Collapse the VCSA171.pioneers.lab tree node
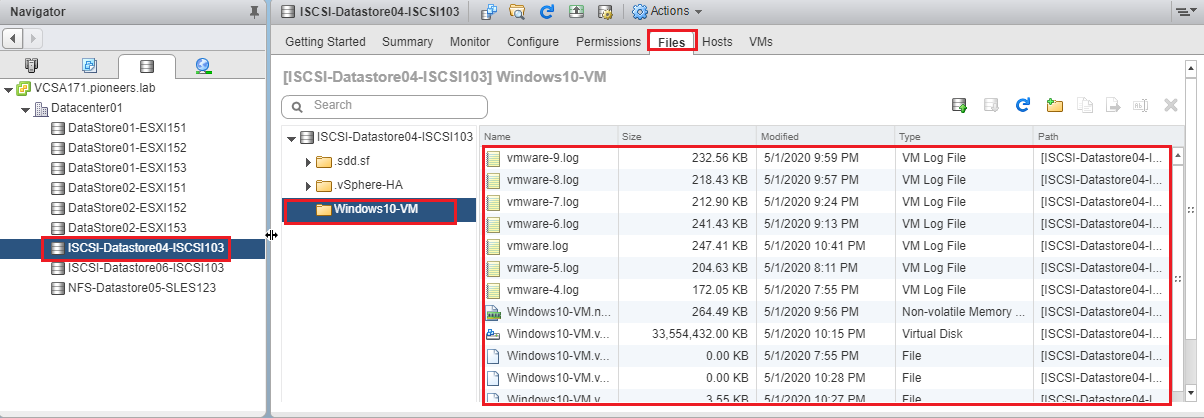 pos(8,88)
